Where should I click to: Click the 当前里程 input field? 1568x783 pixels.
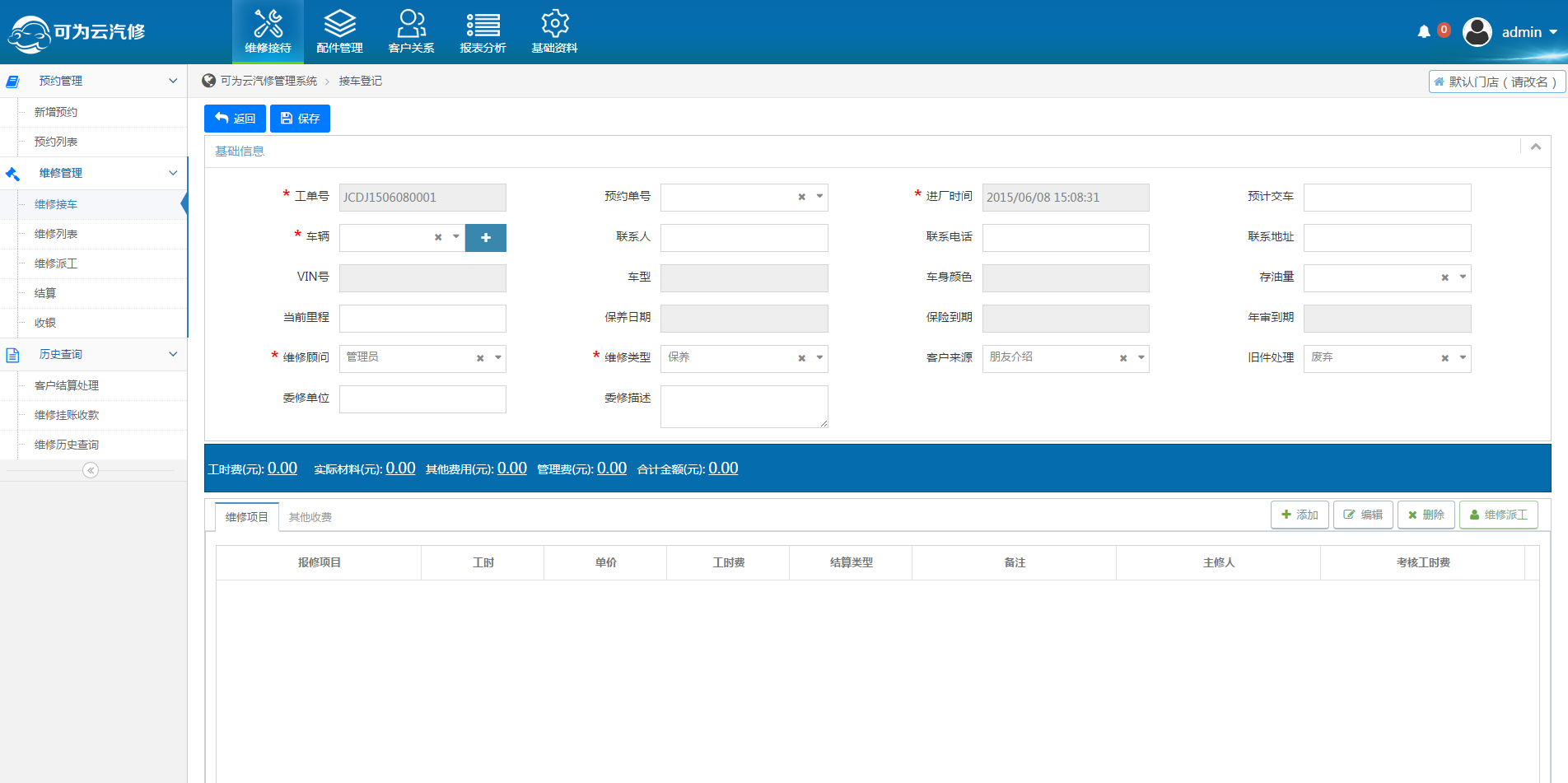point(422,318)
